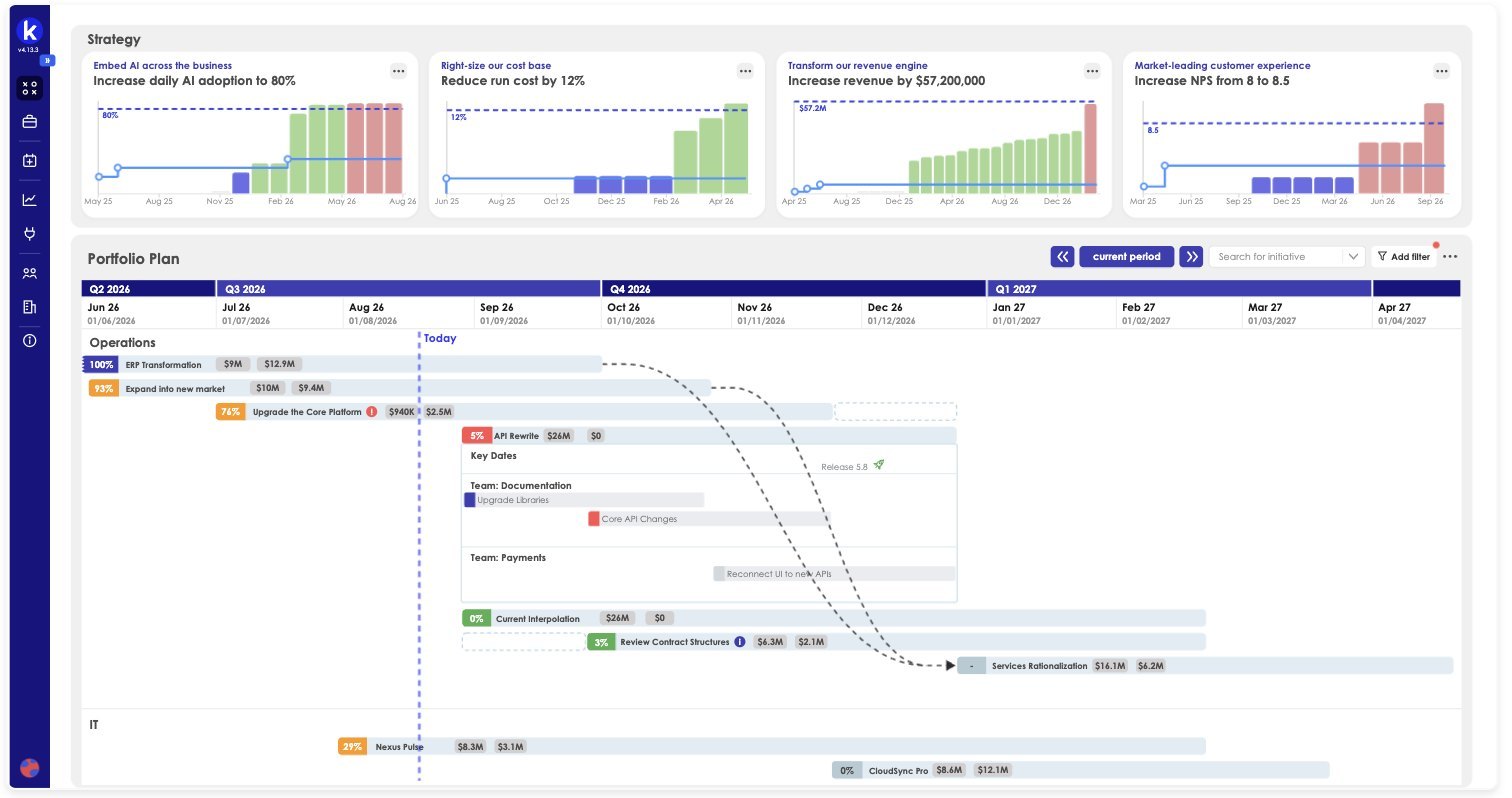Go to previous period with left double-arrow

[x=1062, y=257]
